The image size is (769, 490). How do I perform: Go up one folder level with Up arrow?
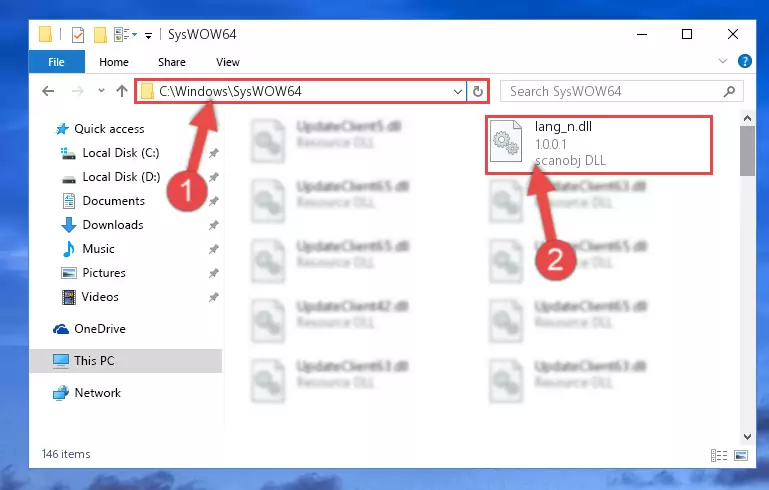(x=122, y=91)
